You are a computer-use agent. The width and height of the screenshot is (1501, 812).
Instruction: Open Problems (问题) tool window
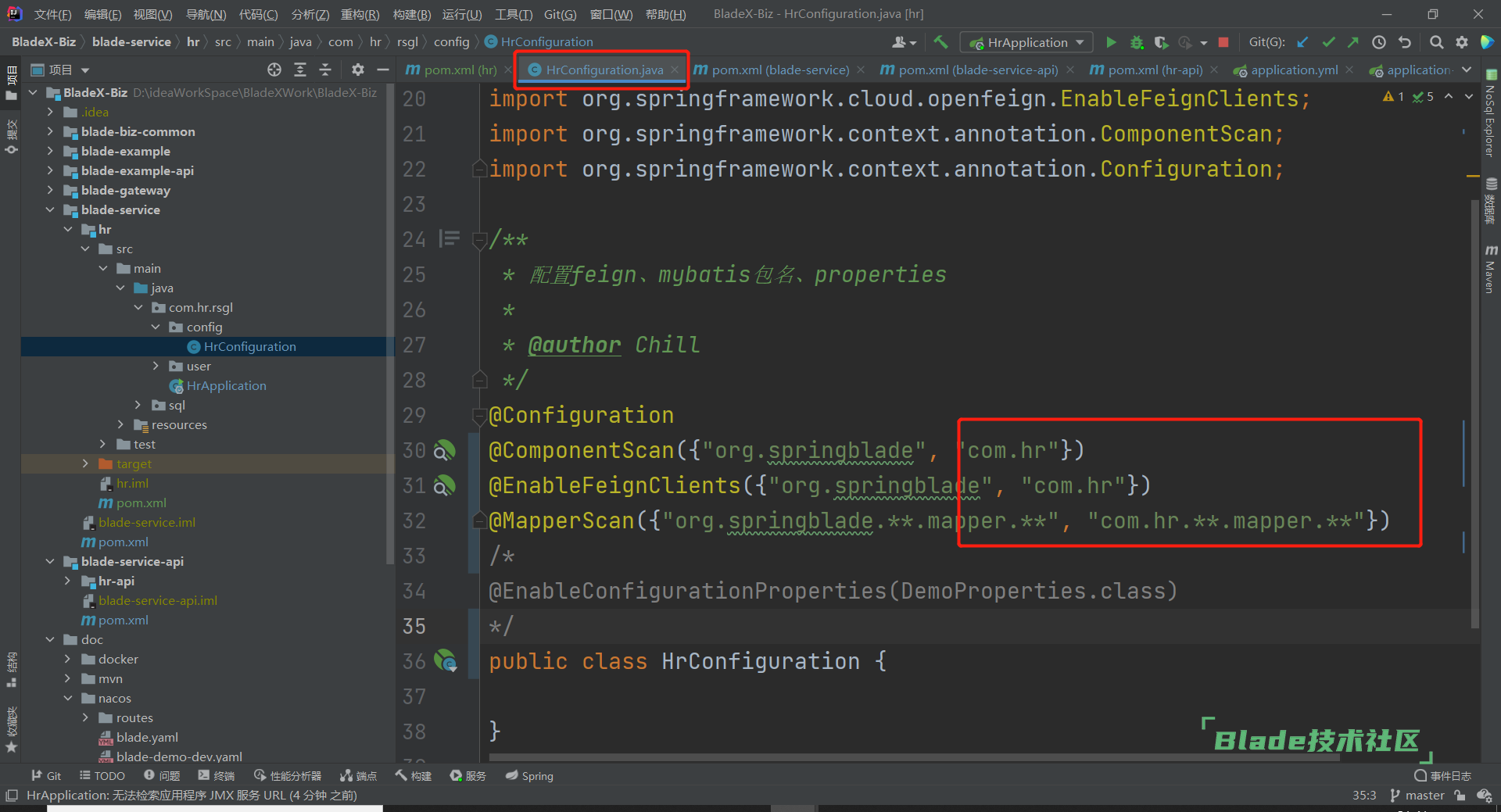click(162, 775)
